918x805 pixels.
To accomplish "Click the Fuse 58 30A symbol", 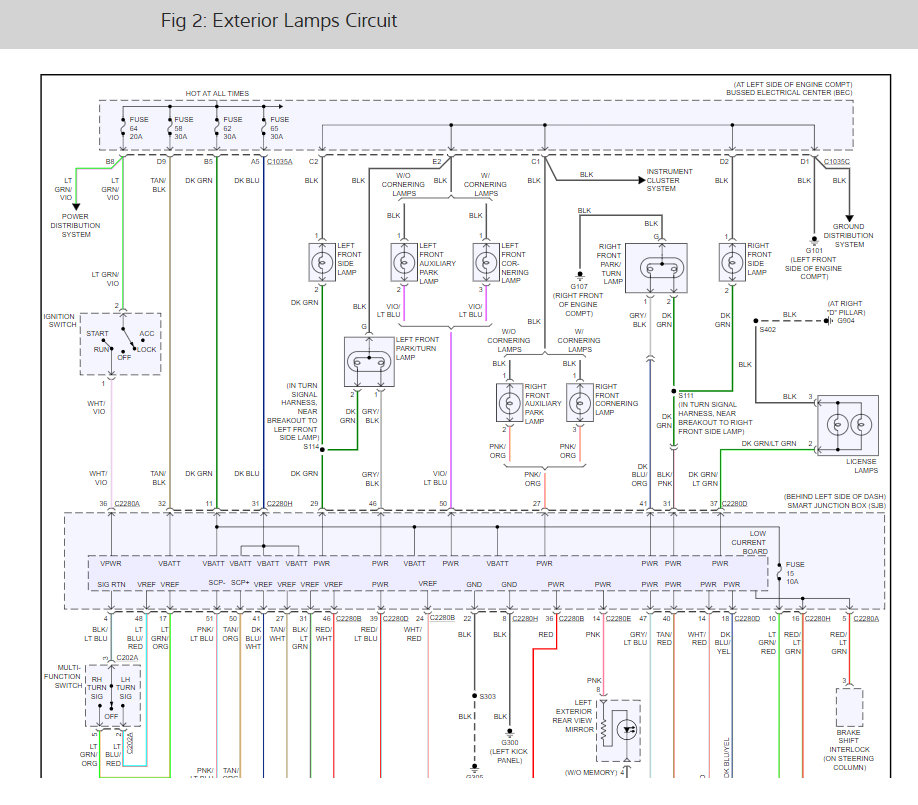I will (170, 128).
